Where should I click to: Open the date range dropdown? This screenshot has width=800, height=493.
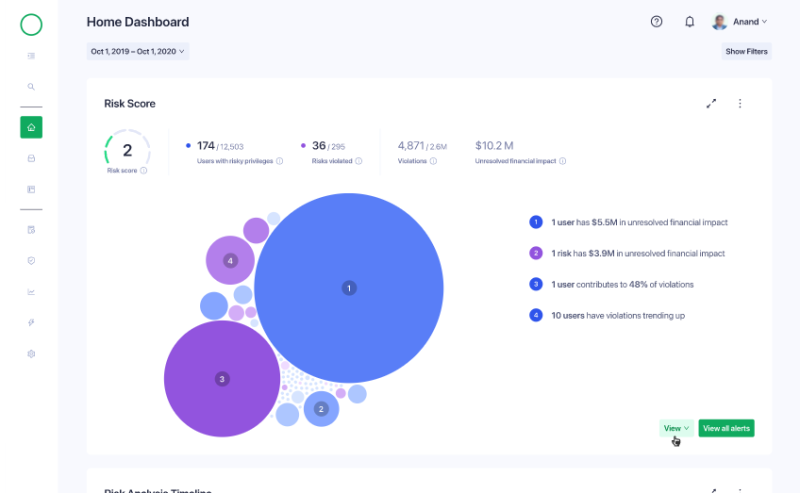point(138,51)
